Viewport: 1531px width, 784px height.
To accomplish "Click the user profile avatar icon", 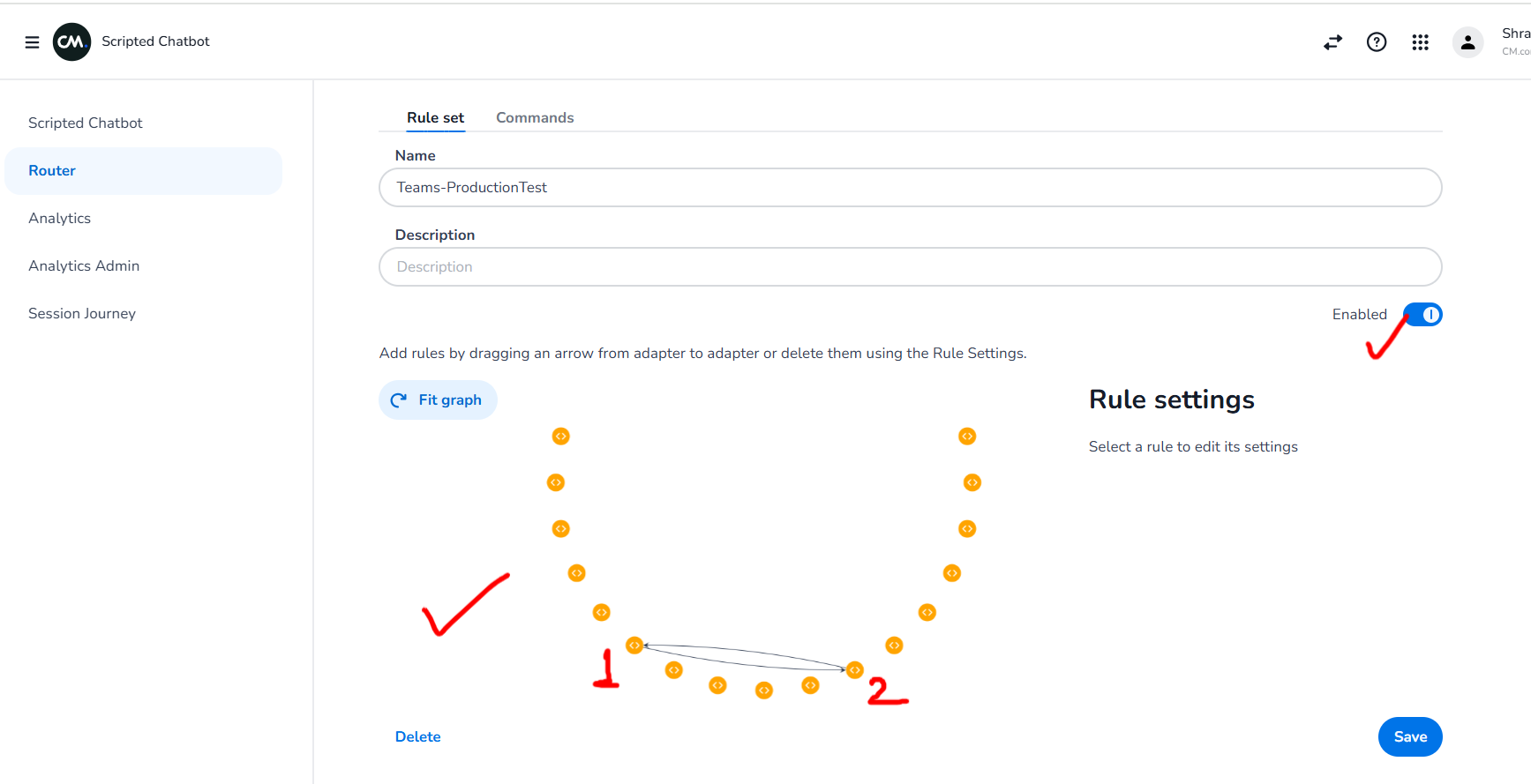I will pyautogui.click(x=1467, y=41).
